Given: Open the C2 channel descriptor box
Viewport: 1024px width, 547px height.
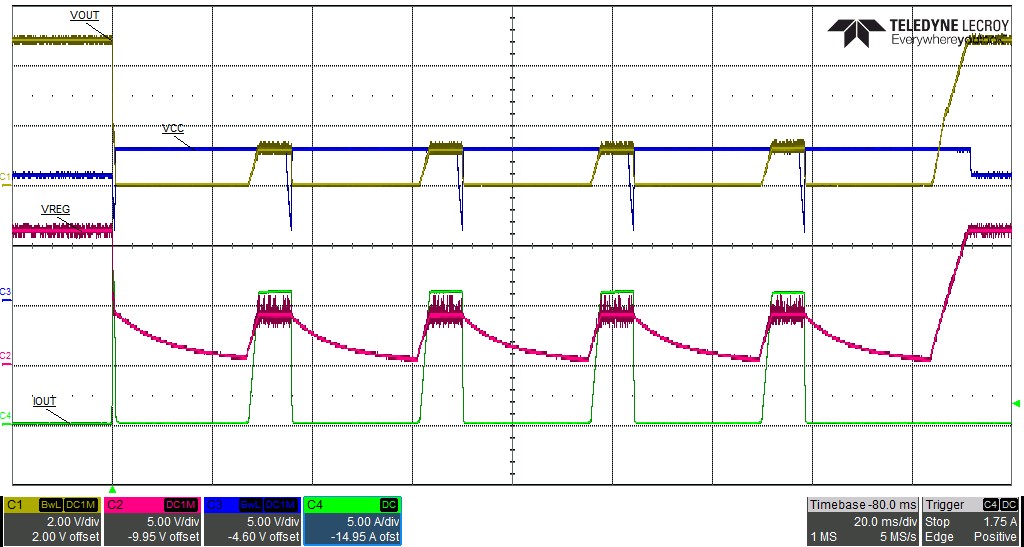Looking at the screenshot, I should (x=151, y=520).
